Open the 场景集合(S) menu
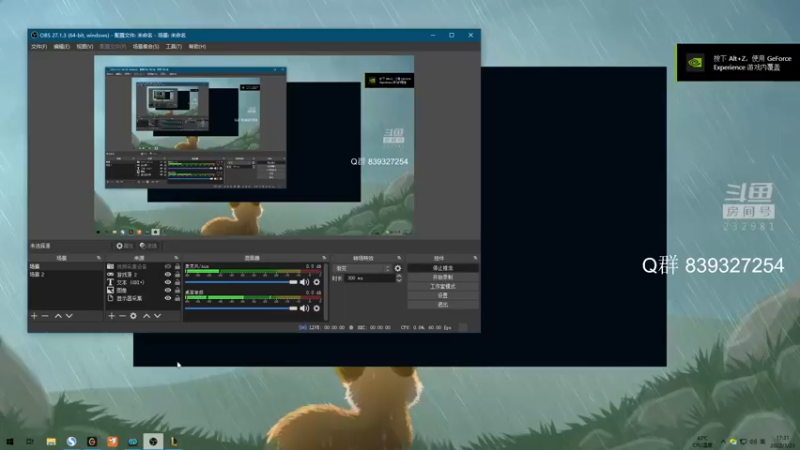800x450 pixels. click(146, 46)
